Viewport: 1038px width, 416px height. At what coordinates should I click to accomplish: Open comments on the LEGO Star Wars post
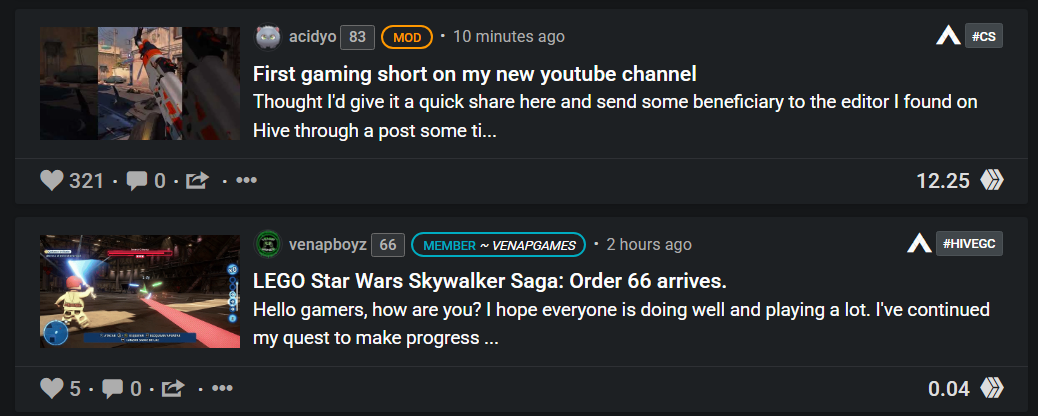click(x=113, y=388)
